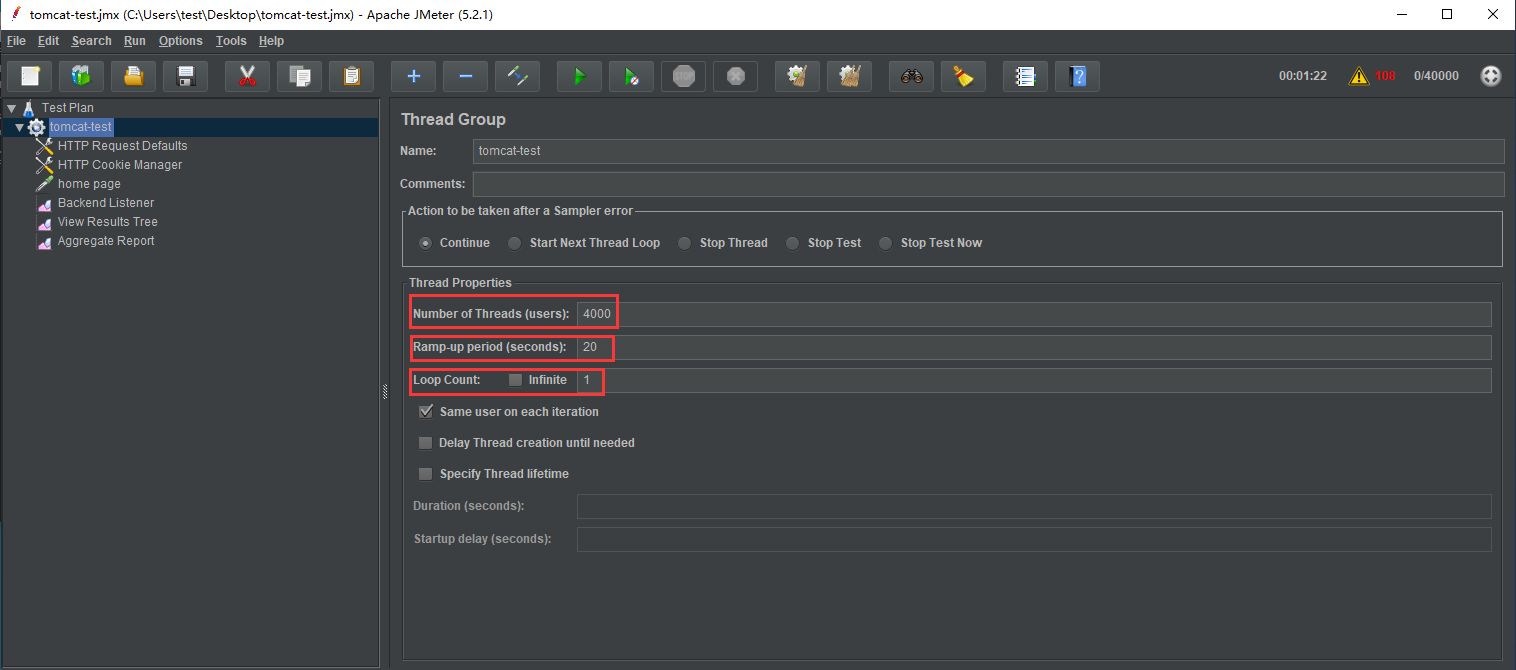This screenshot has height=670, width=1516.
Task: Click the Startup delay (seconds) field
Action: coord(1034,539)
